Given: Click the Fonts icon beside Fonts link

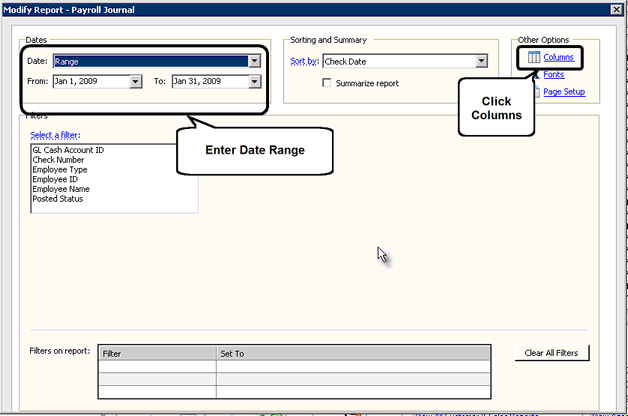Looking at the screenshot, I should pos(537,74).
